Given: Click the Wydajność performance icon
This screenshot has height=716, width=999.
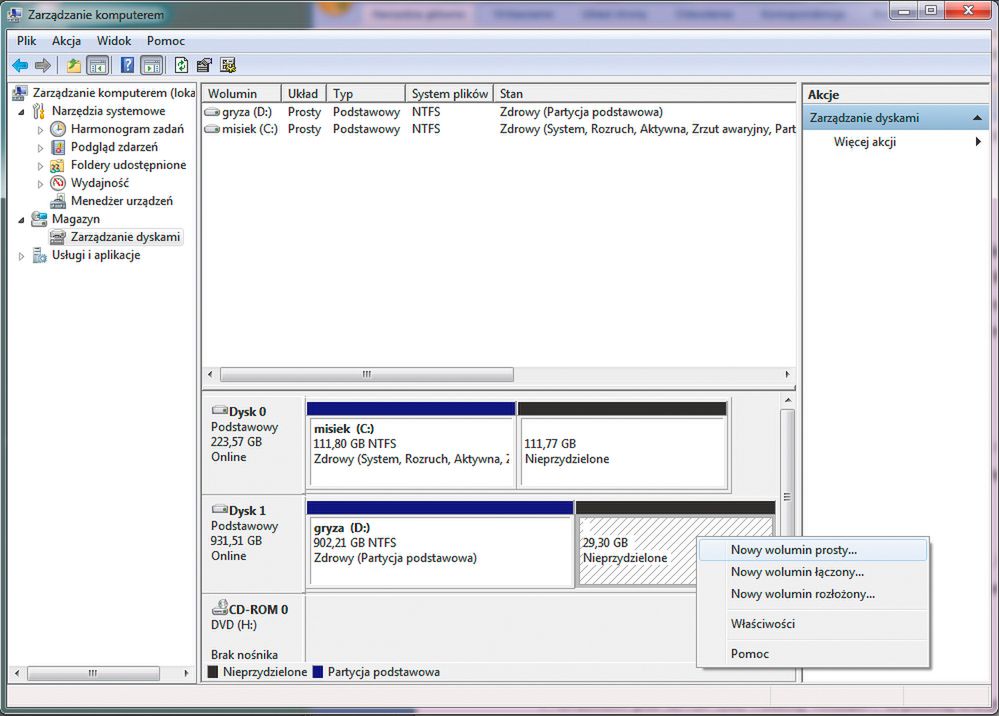Looking at the screenshot, I should [58, 183].
